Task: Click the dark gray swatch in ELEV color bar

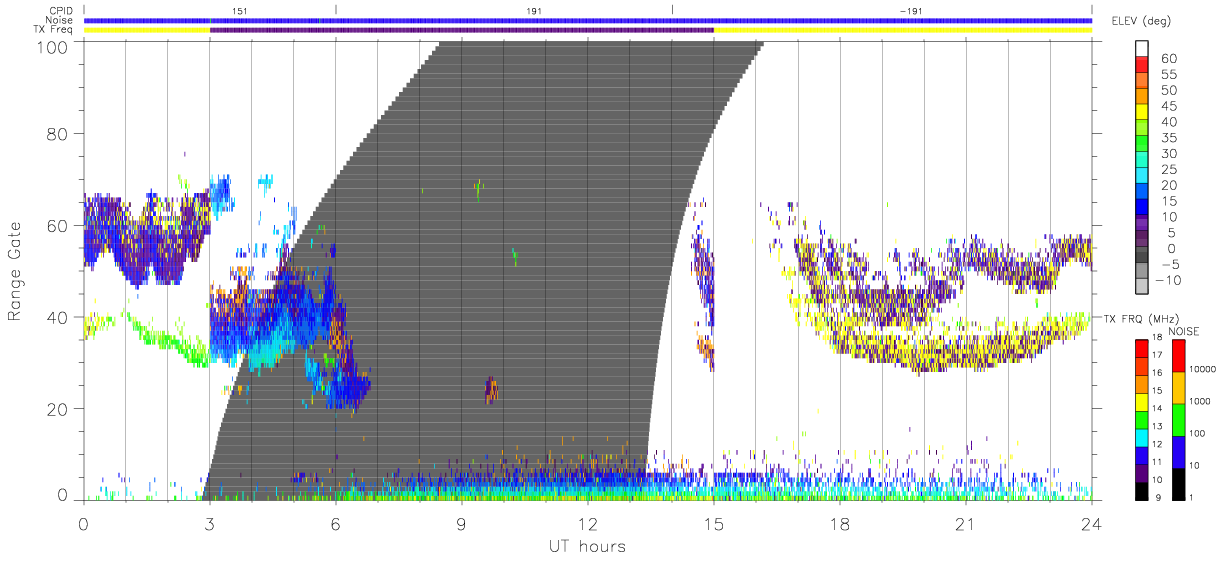Action: (1144, 256)
